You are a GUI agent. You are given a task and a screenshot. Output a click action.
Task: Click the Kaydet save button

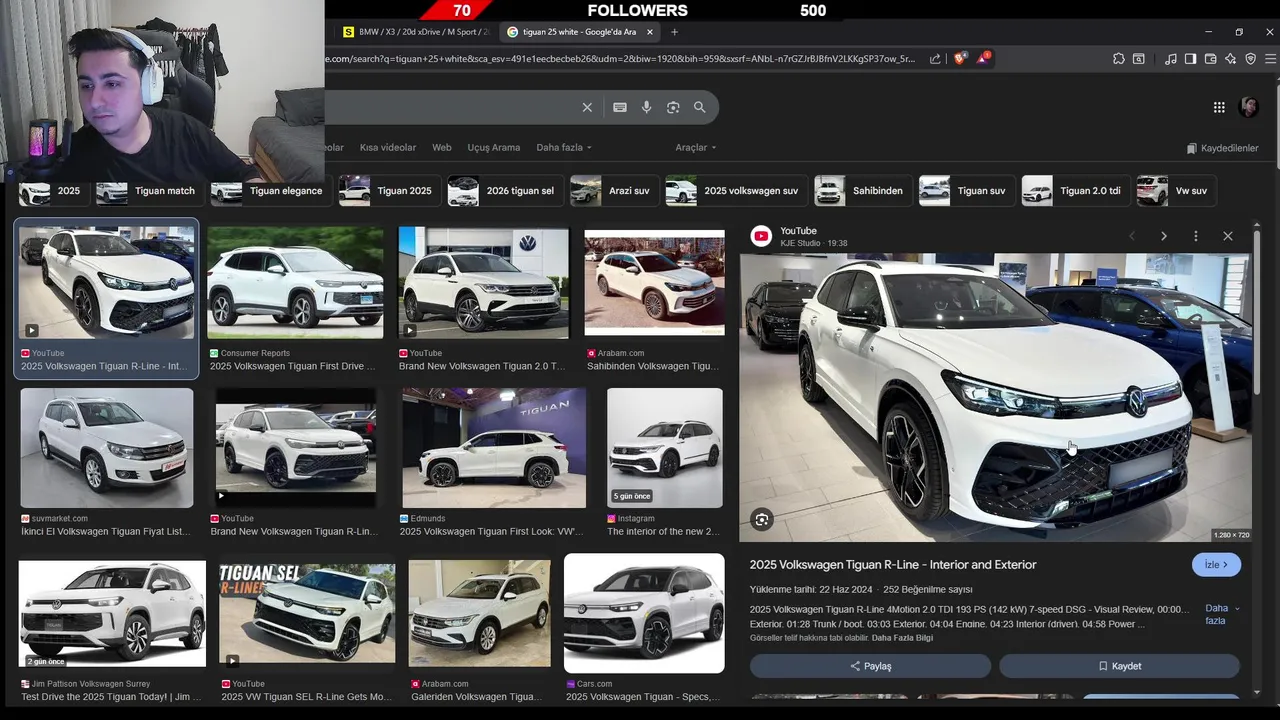(1119, 666)
